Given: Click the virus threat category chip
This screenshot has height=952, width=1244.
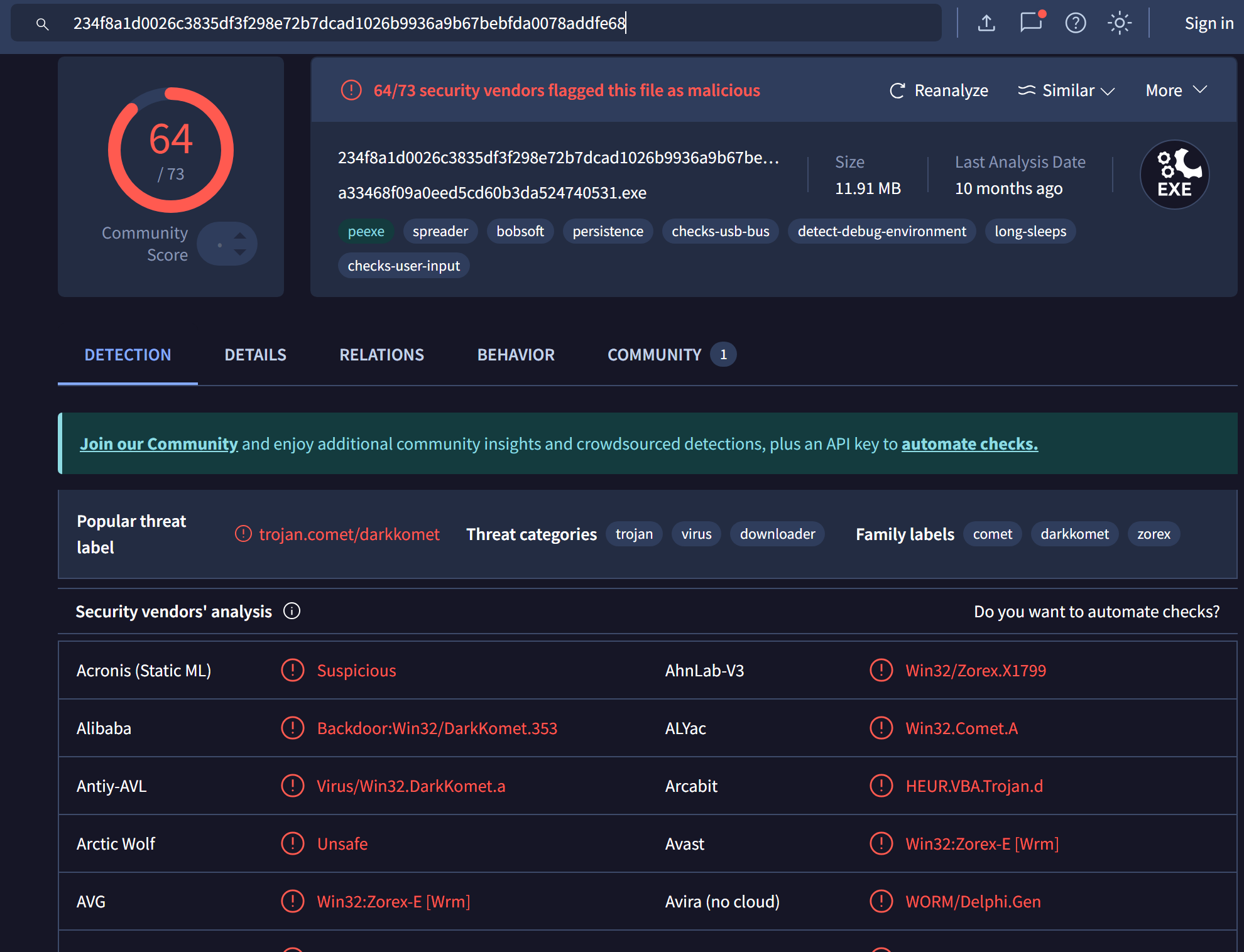Looking at the screenshot, I should pyautogui.click(x=697, y=534).
